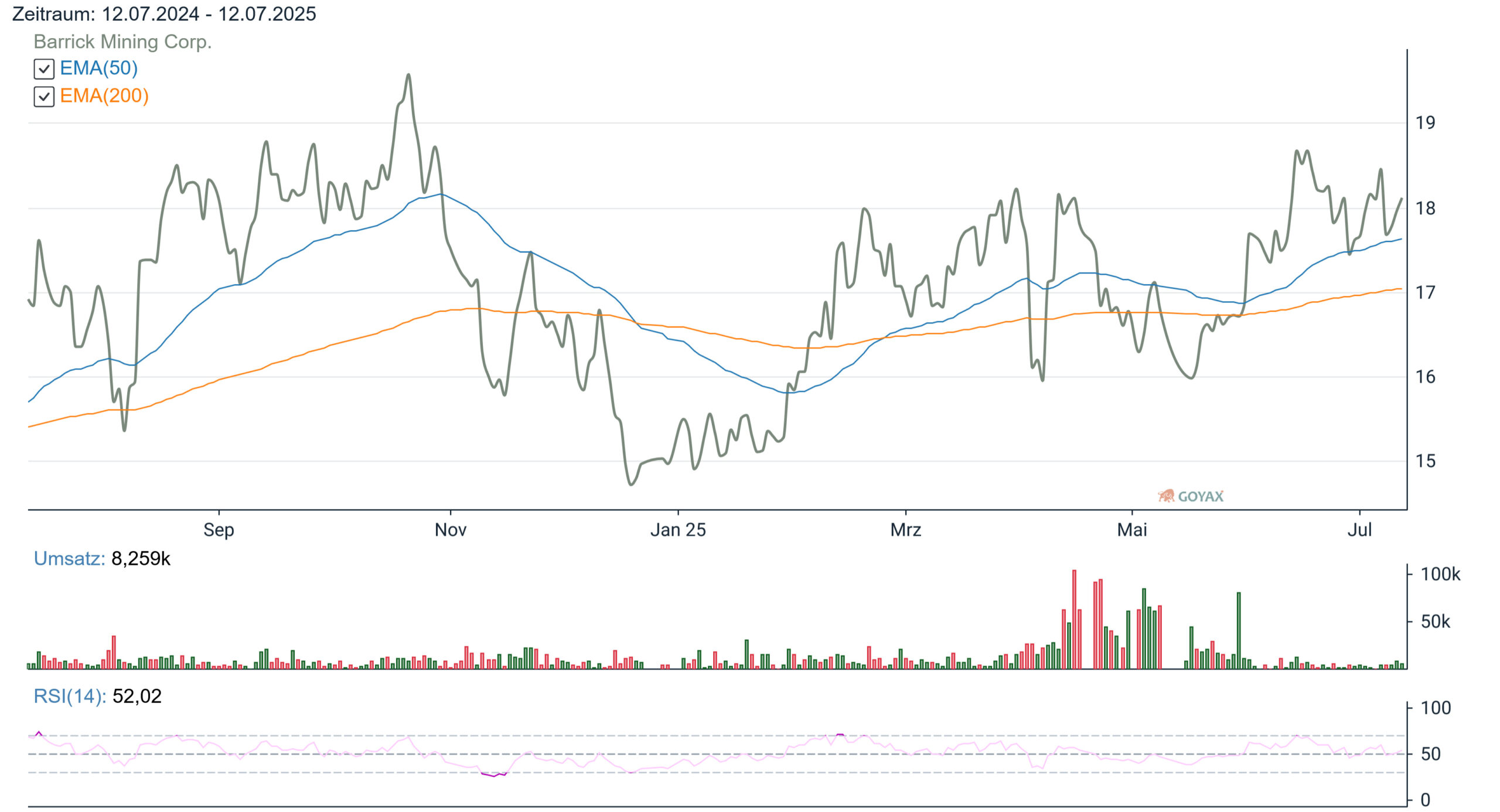Click the Nov label on time axis
The height and width of the screenshot is (812, 1500).
pyautogui.click(x=451, y=530)
